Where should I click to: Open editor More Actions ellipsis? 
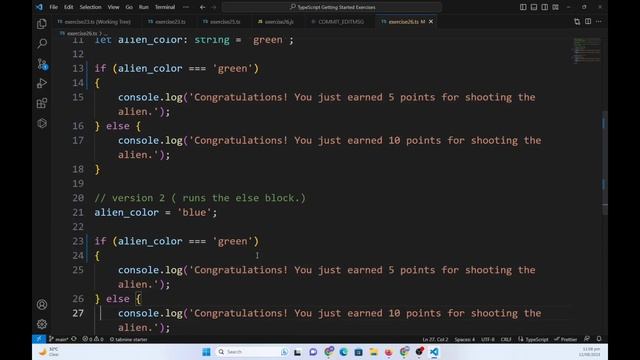point(599,22)
